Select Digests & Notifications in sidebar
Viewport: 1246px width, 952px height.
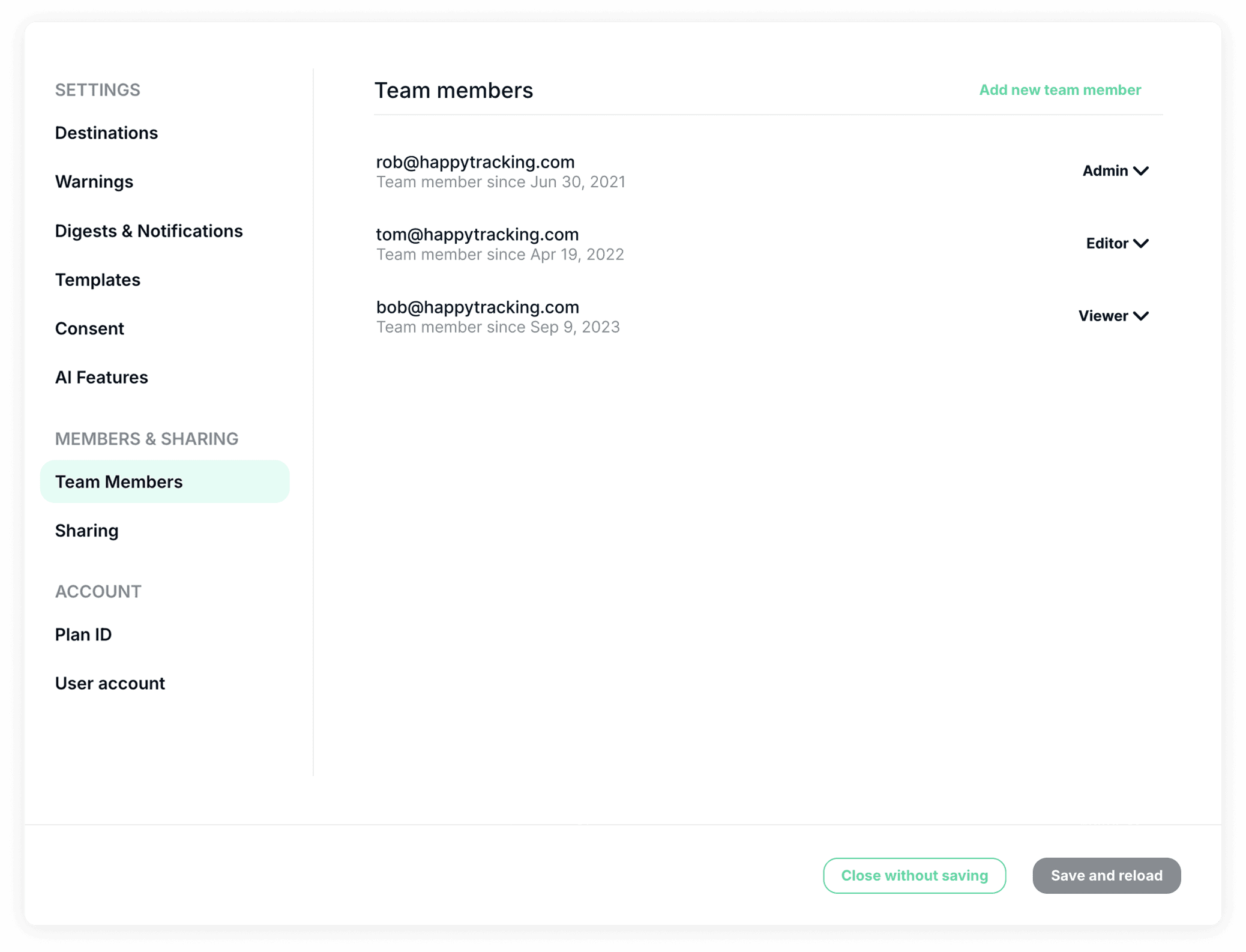pos(149,231)
